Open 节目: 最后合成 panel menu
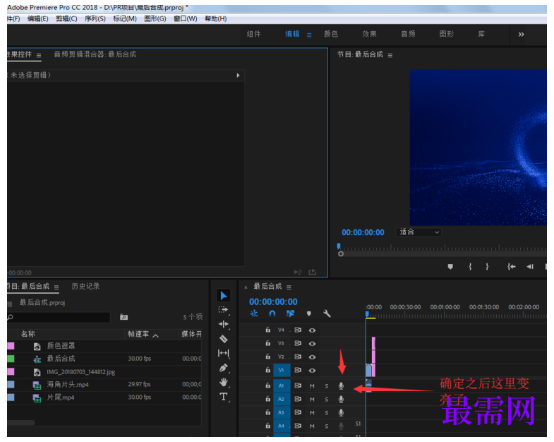This screenshot has width=554, height=442. (390, 55)
